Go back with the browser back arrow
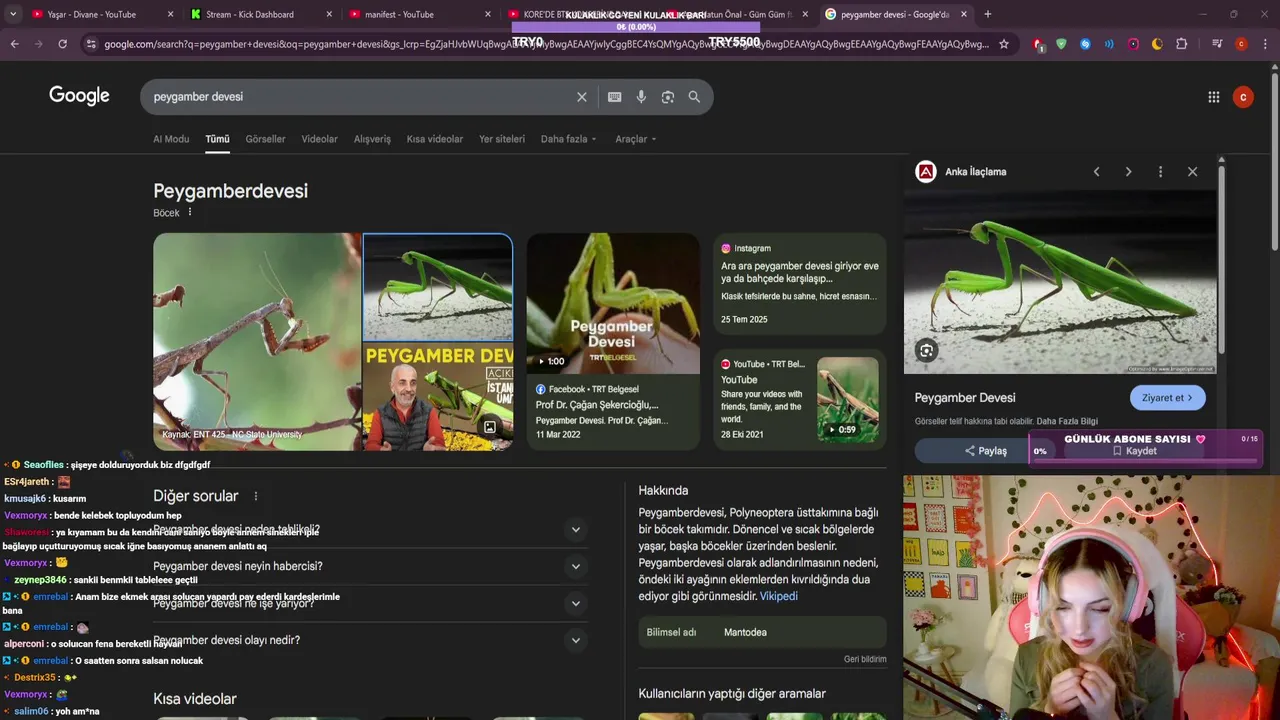This screenshot has height=720, width=1280. pos(14,44)
